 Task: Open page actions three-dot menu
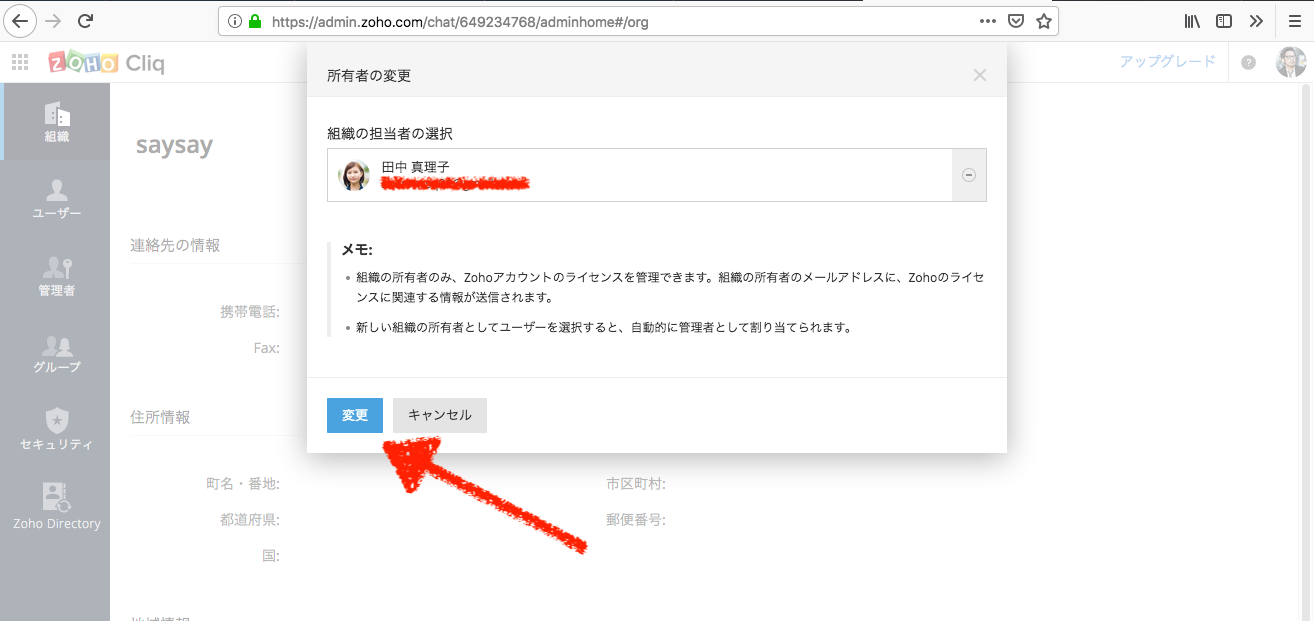(987, 21)
